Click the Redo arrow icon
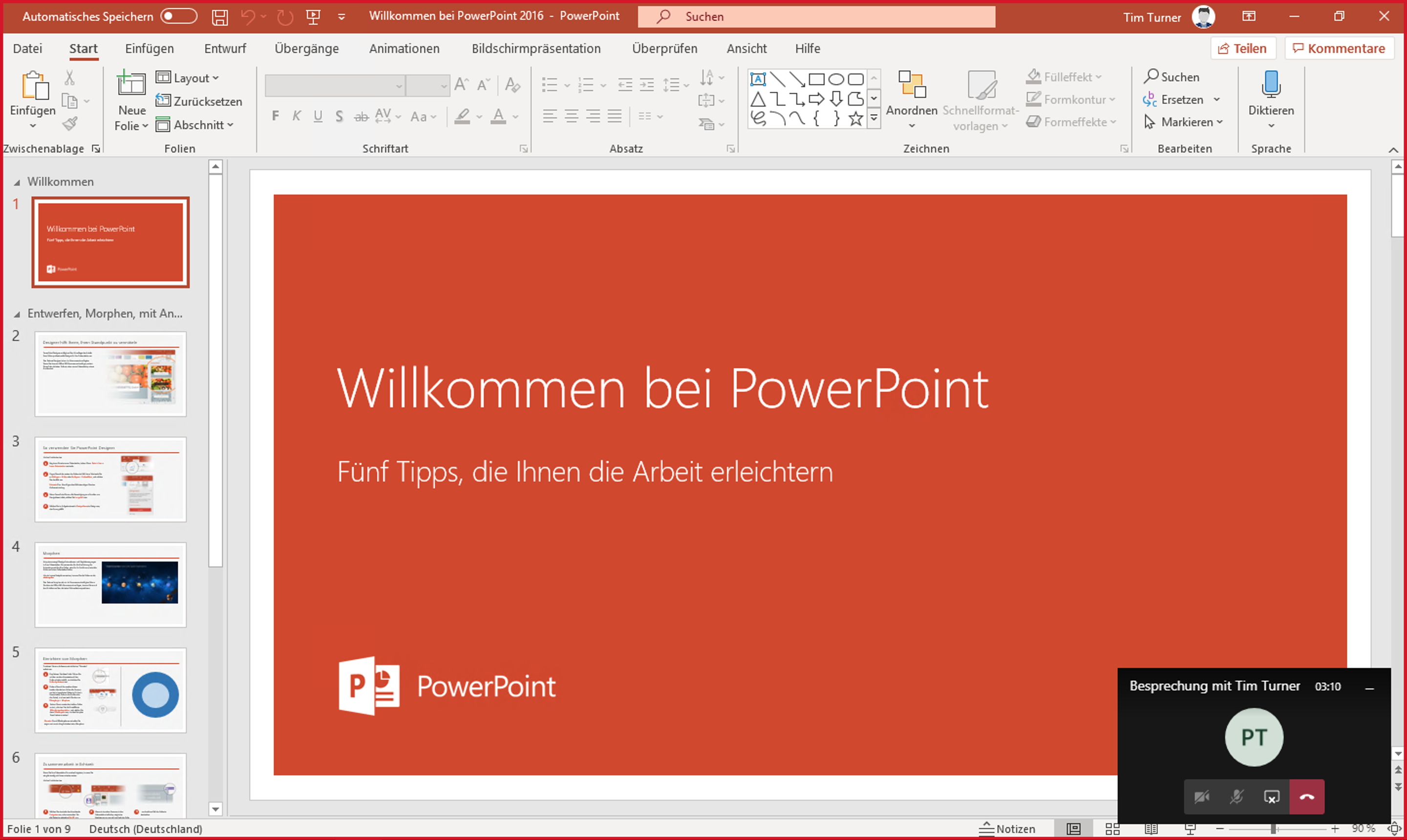 tap(285, 17)
